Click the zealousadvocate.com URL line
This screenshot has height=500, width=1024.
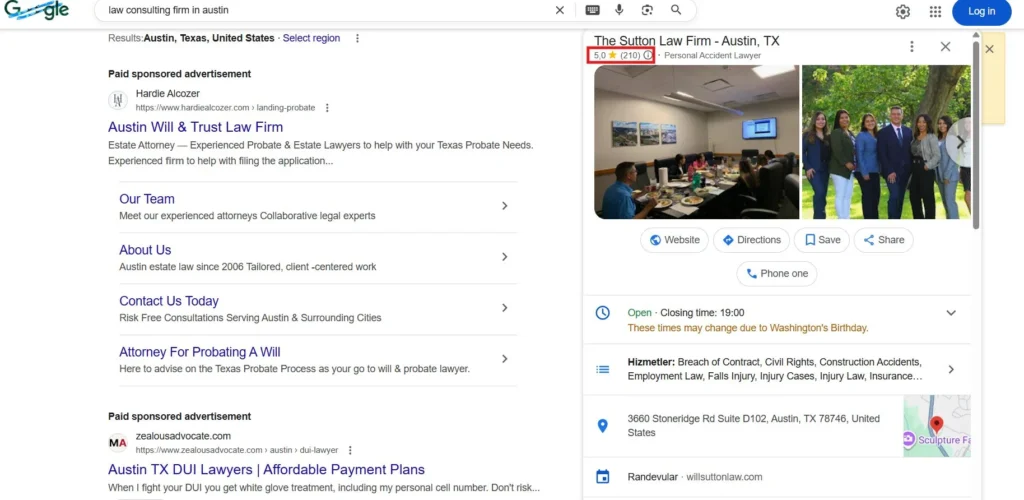click(x=237, y=450)
